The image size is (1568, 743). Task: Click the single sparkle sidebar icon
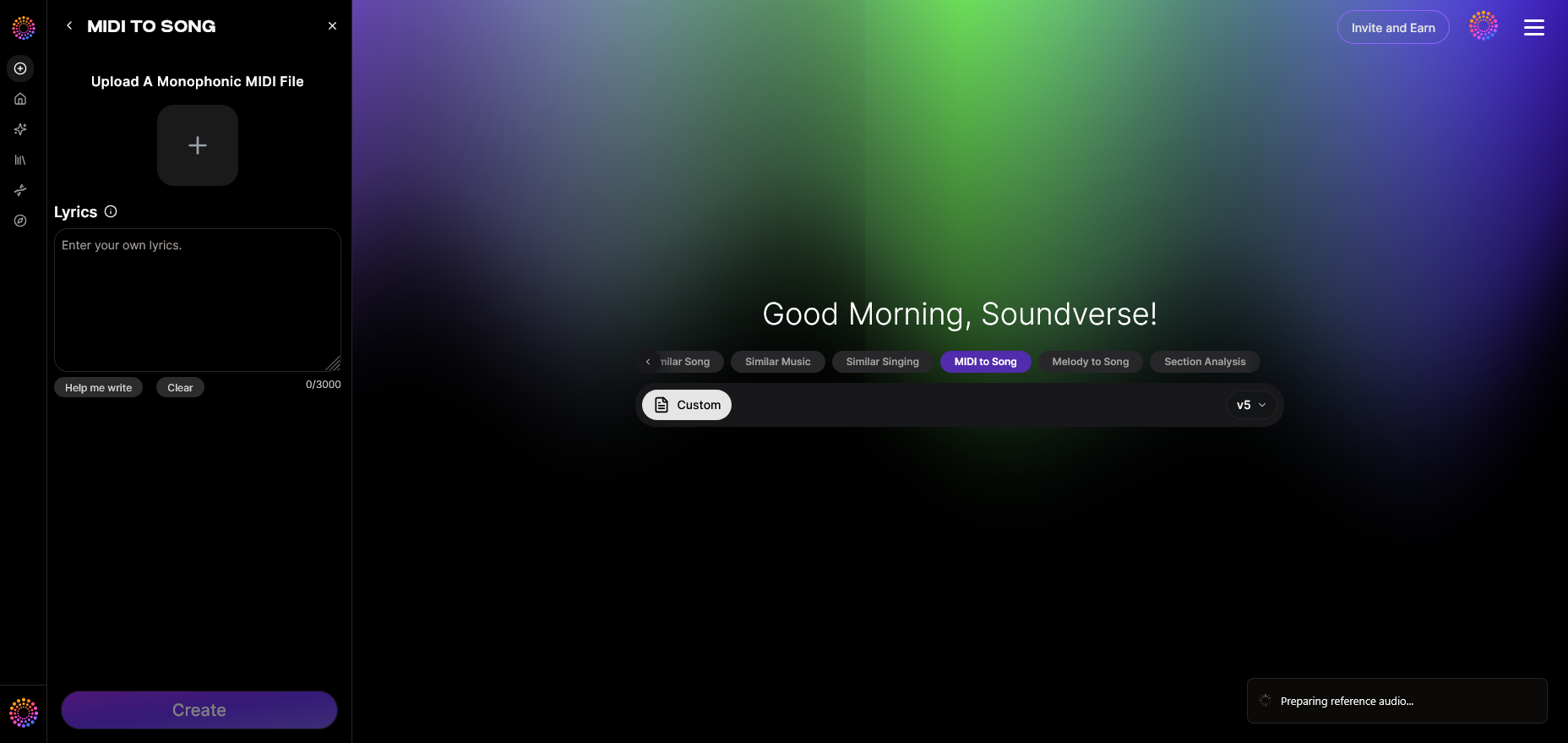click(x=20, y=190)
